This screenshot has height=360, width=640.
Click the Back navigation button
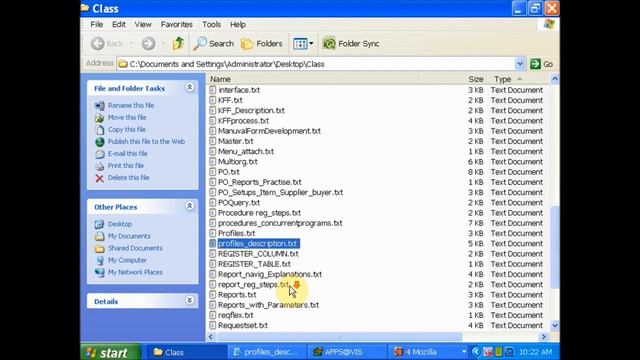tap(107, 43)
